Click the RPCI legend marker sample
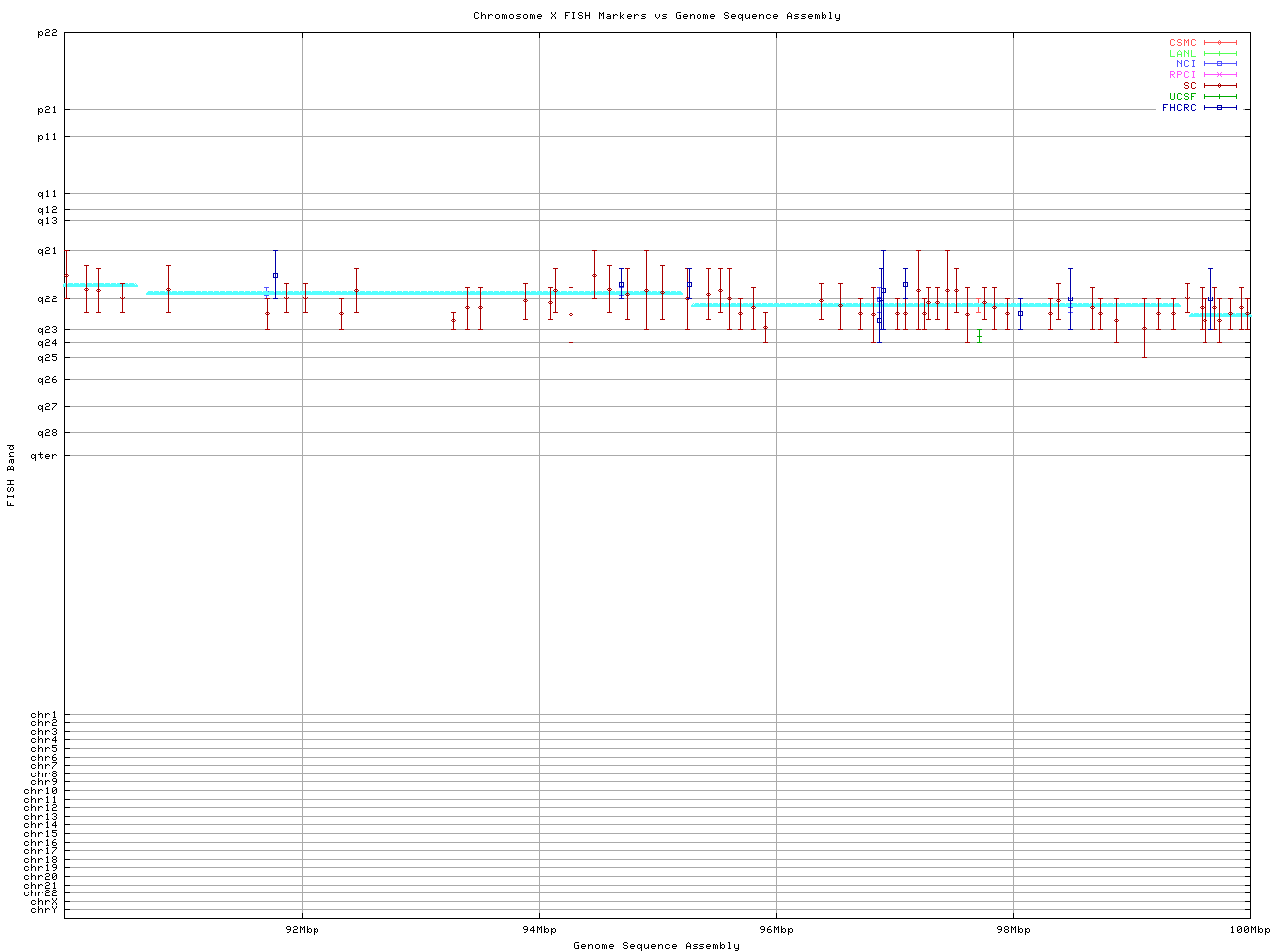This screenshot has width=1270, height=952. [1219, 75]
